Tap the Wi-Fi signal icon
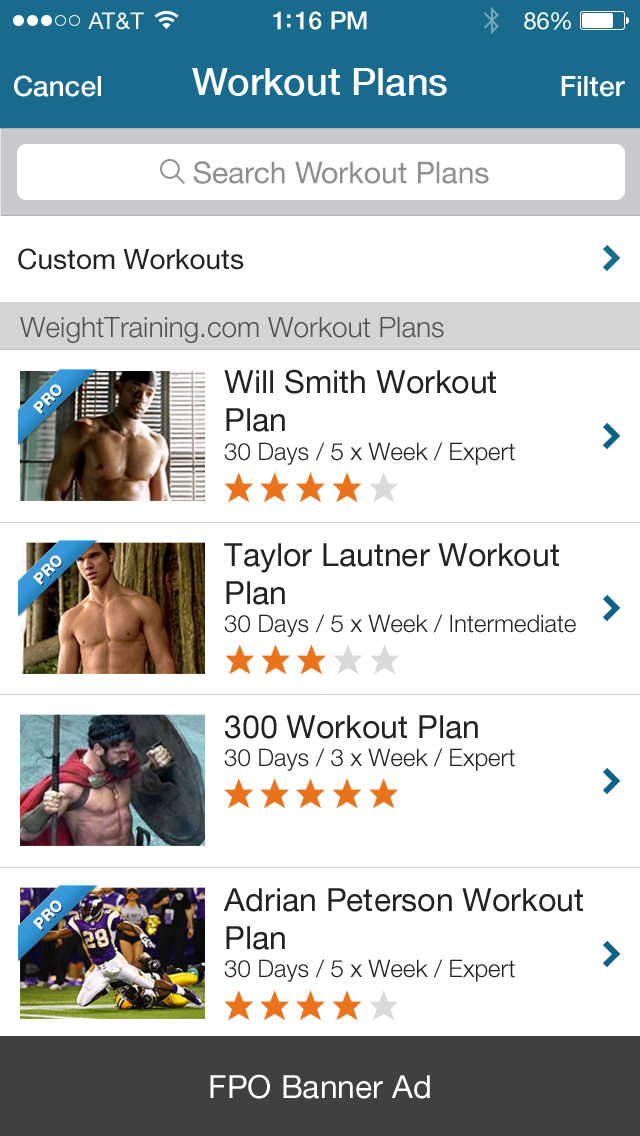Screen dimensions: 640x1136 click(x=167, y=21)
